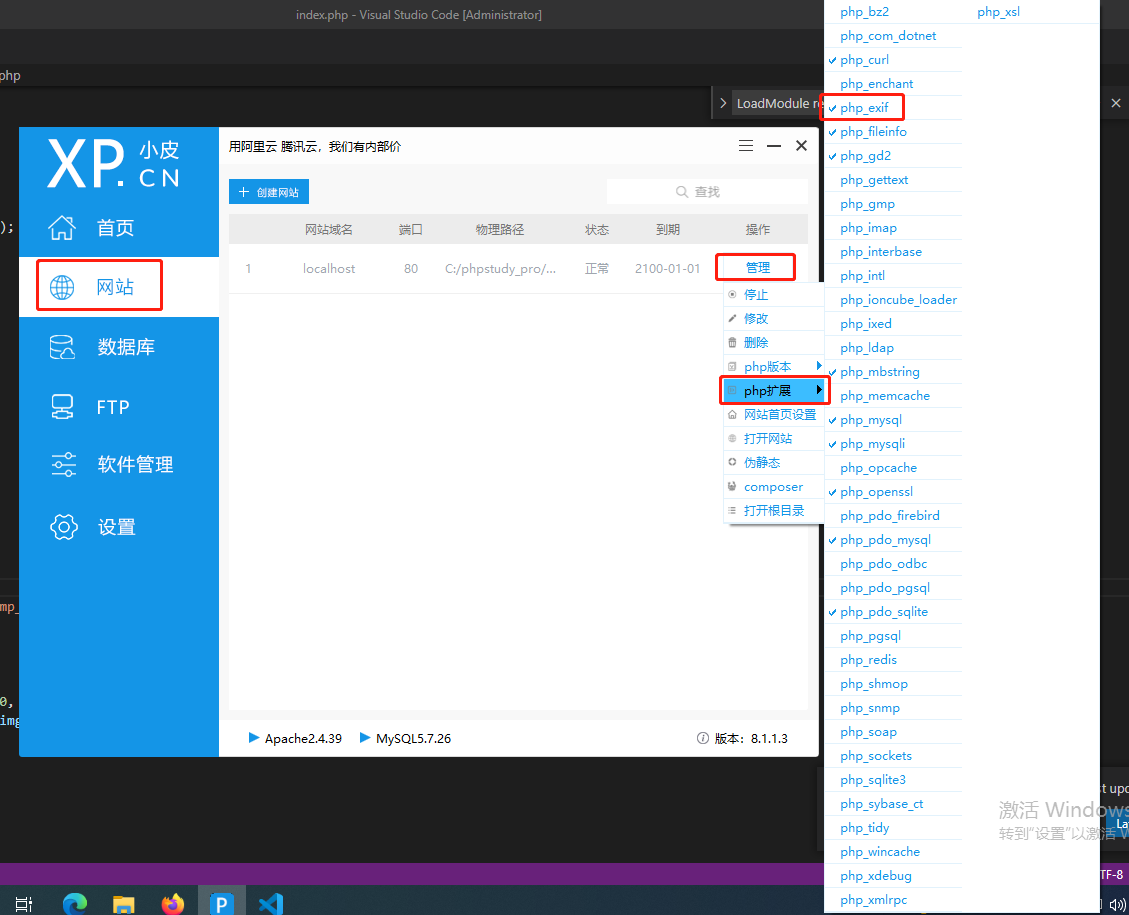The width and height of the screenshot is (1129, 915).
Task: Click the XP 小皮 CN logo
Action: pos(114,164)
